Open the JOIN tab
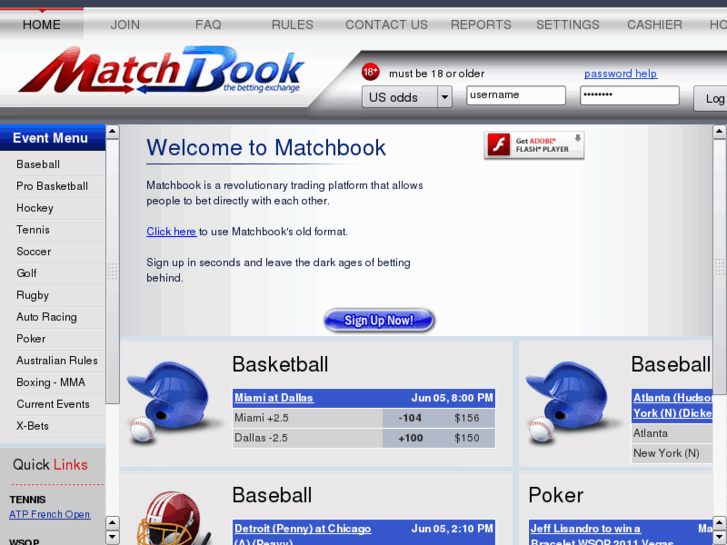 tap(125, 25)
